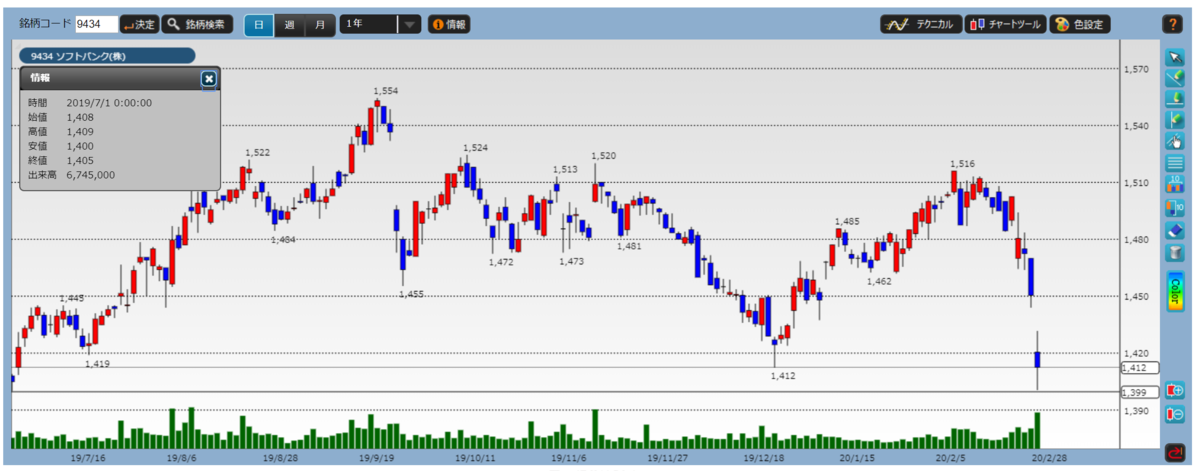Switch to 週 weekly chart

click(x=289, y=24)
